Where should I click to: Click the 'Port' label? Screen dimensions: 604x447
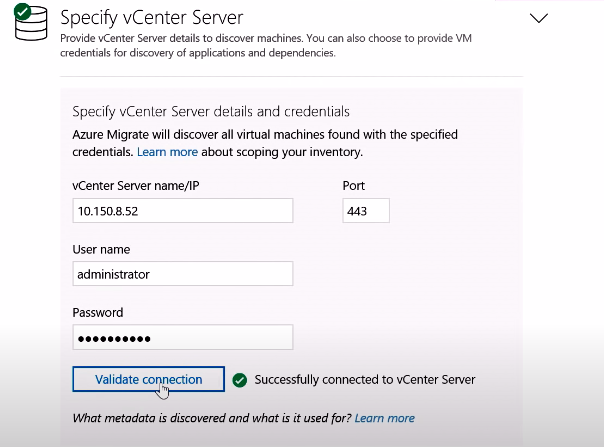pyautogui.click(x=354, y=186)
